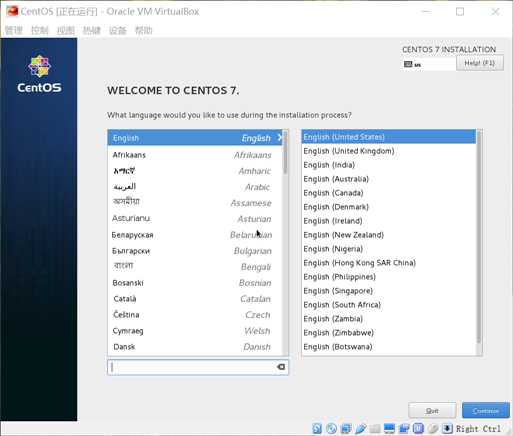513x436 pixels.
Task: Select English (Australia) locale
Action: tap(389, 179)
